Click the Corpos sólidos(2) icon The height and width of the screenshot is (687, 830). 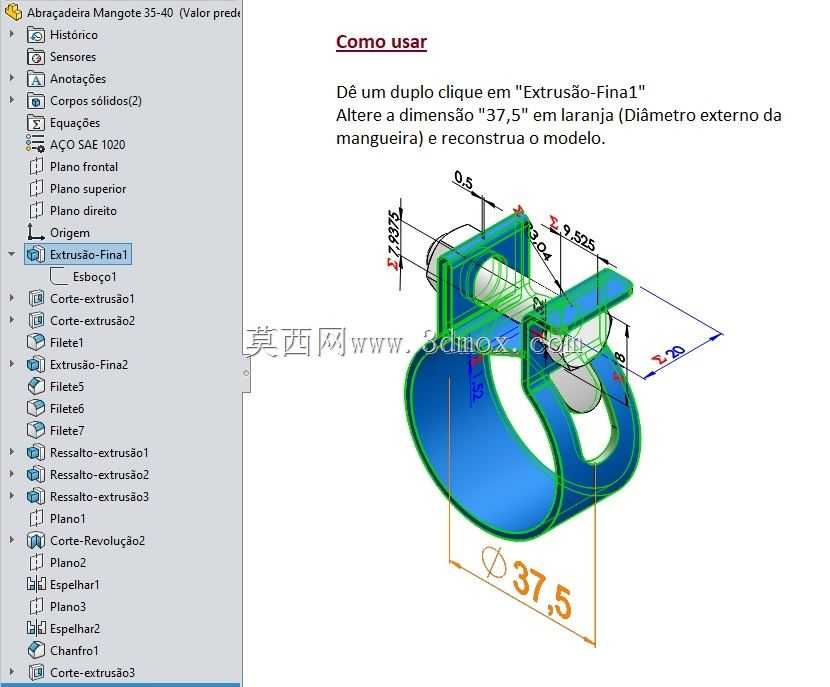35,101
